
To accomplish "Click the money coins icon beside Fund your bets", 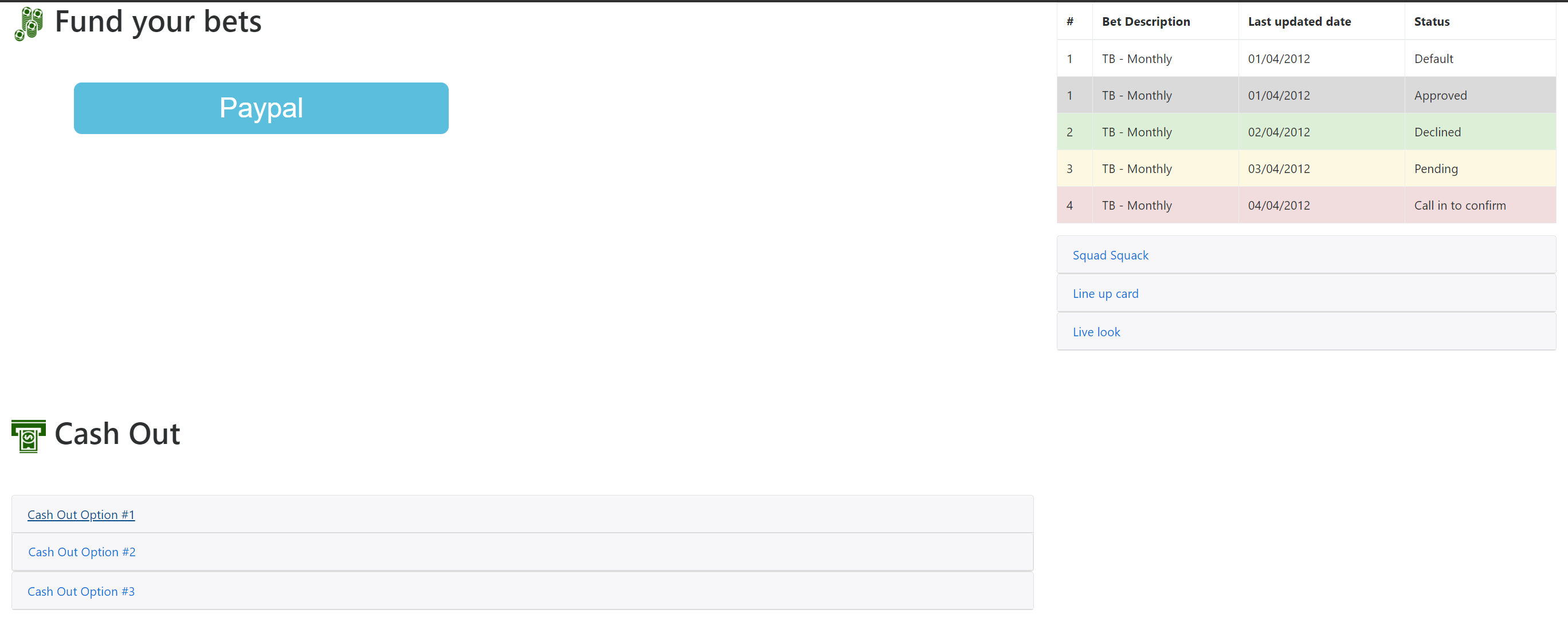I will pyautogui.click(x=29, y=23).
